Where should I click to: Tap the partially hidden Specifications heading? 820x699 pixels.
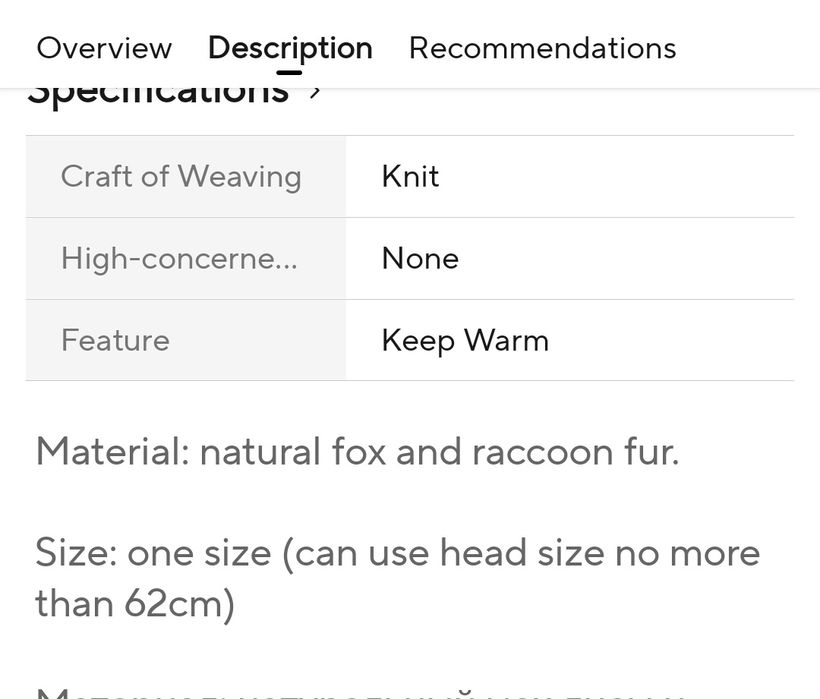(158, 96)
